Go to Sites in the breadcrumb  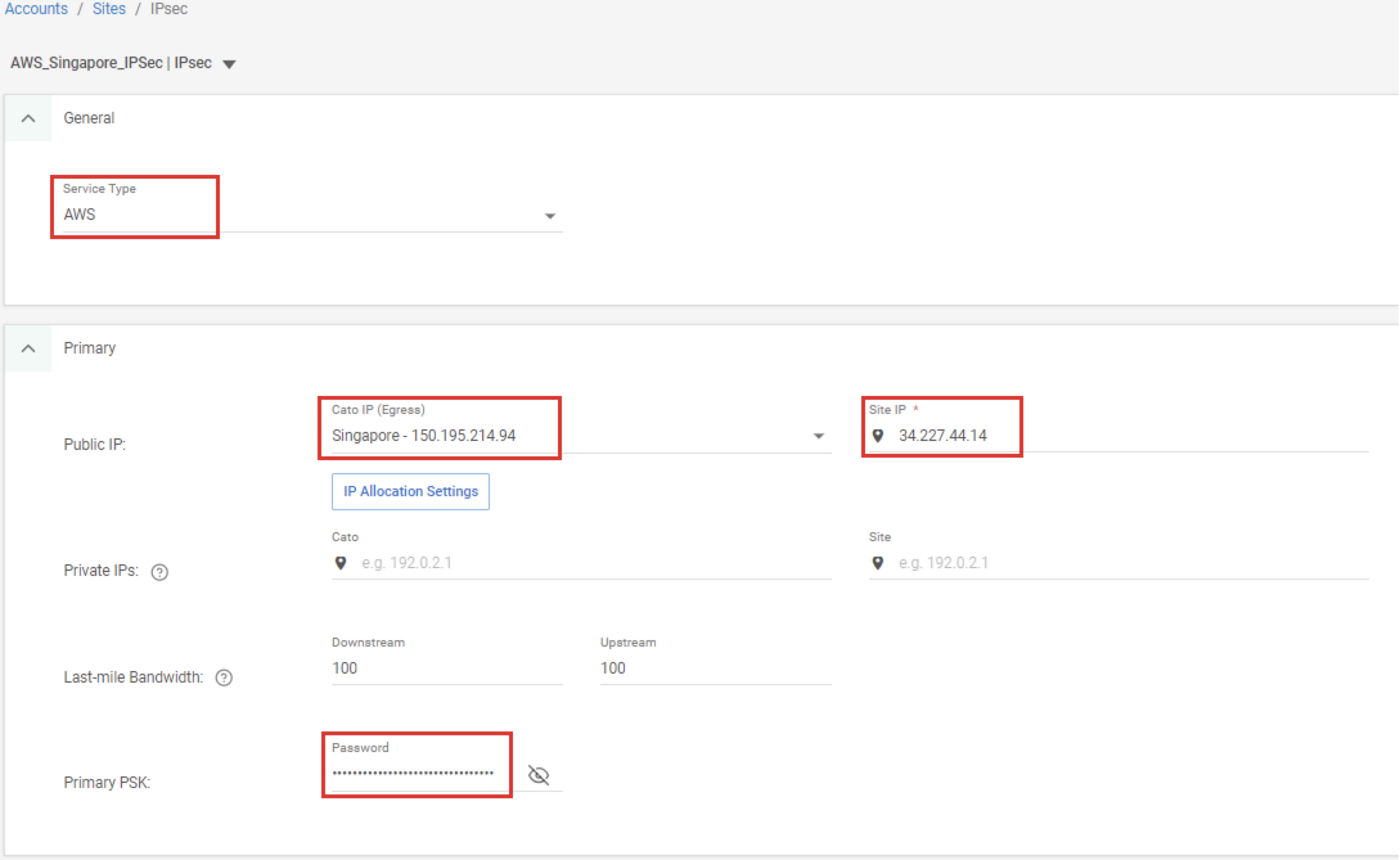pyautogui.click(x=109, y=9)
